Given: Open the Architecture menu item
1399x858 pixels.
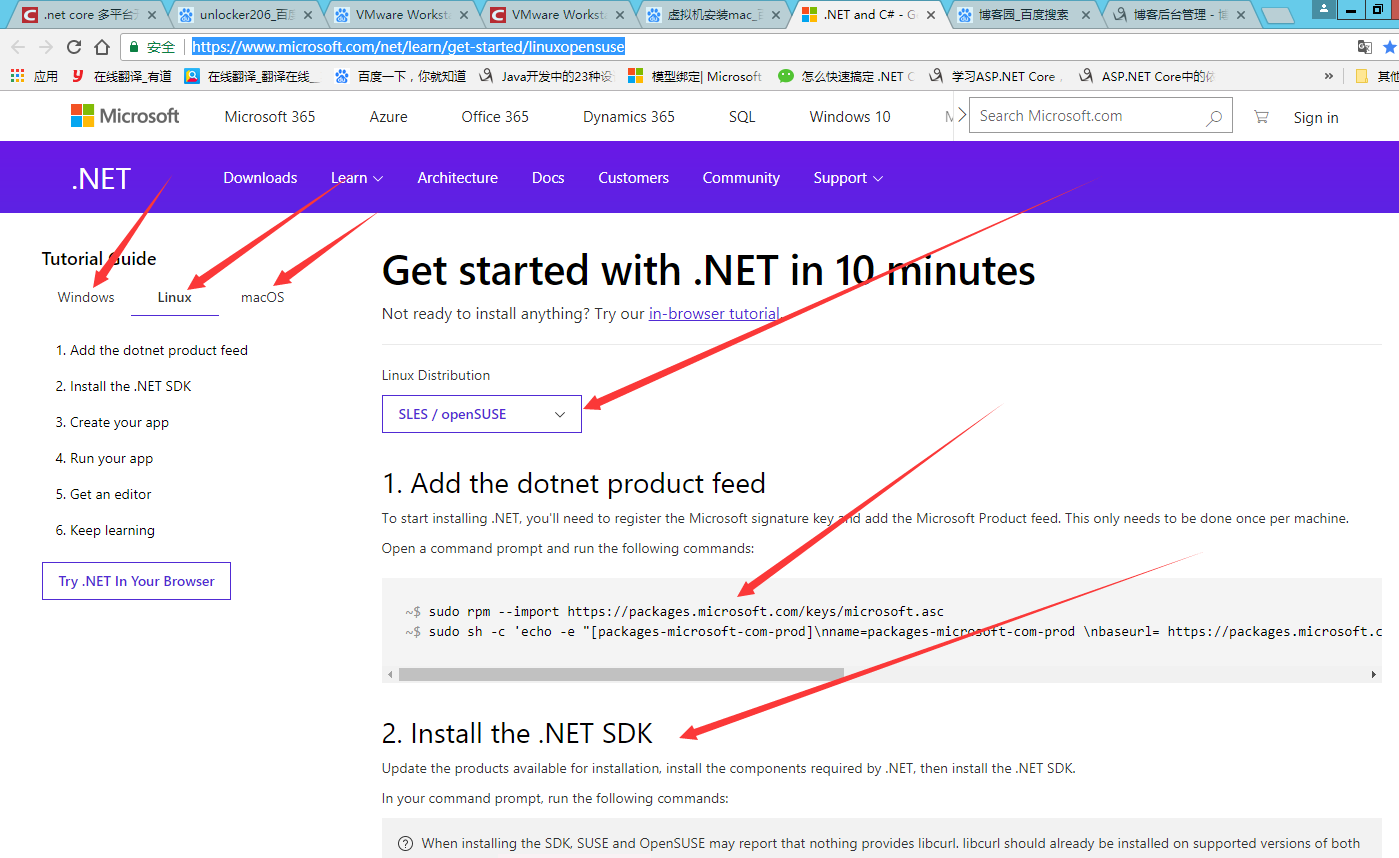Looking at the screenshot, I should [x=458, y=178].
